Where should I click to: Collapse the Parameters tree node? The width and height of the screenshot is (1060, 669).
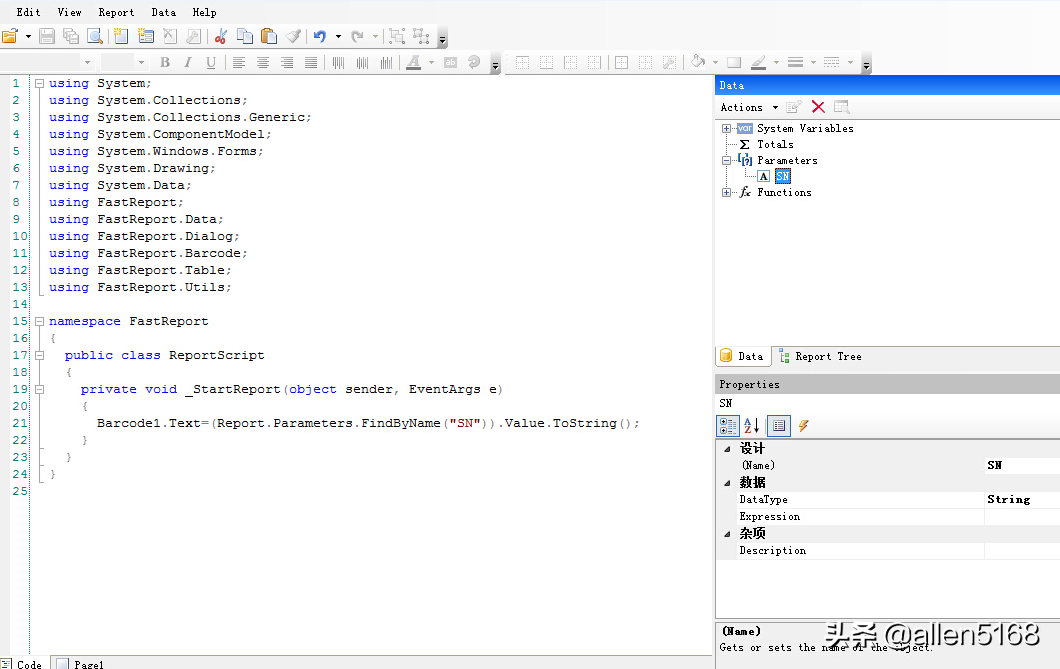point(726,161)
